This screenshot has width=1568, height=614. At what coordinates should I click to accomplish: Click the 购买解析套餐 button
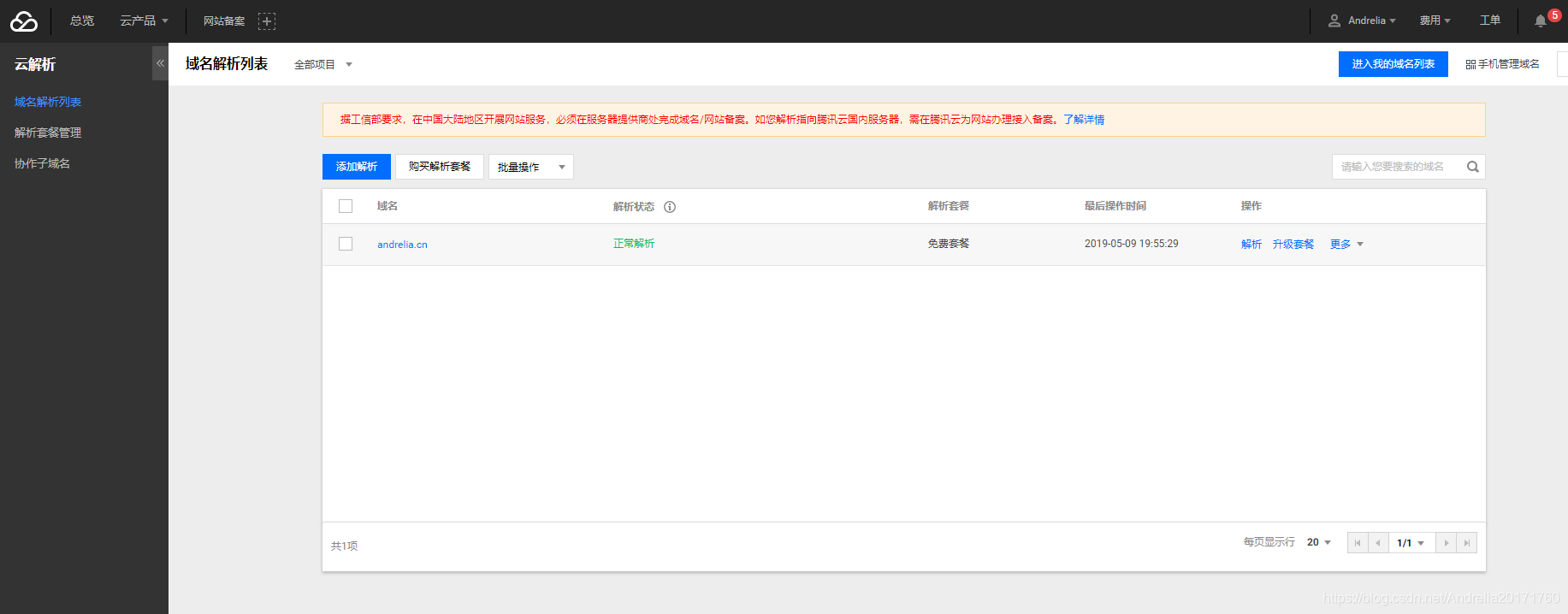tap(440, 167)
